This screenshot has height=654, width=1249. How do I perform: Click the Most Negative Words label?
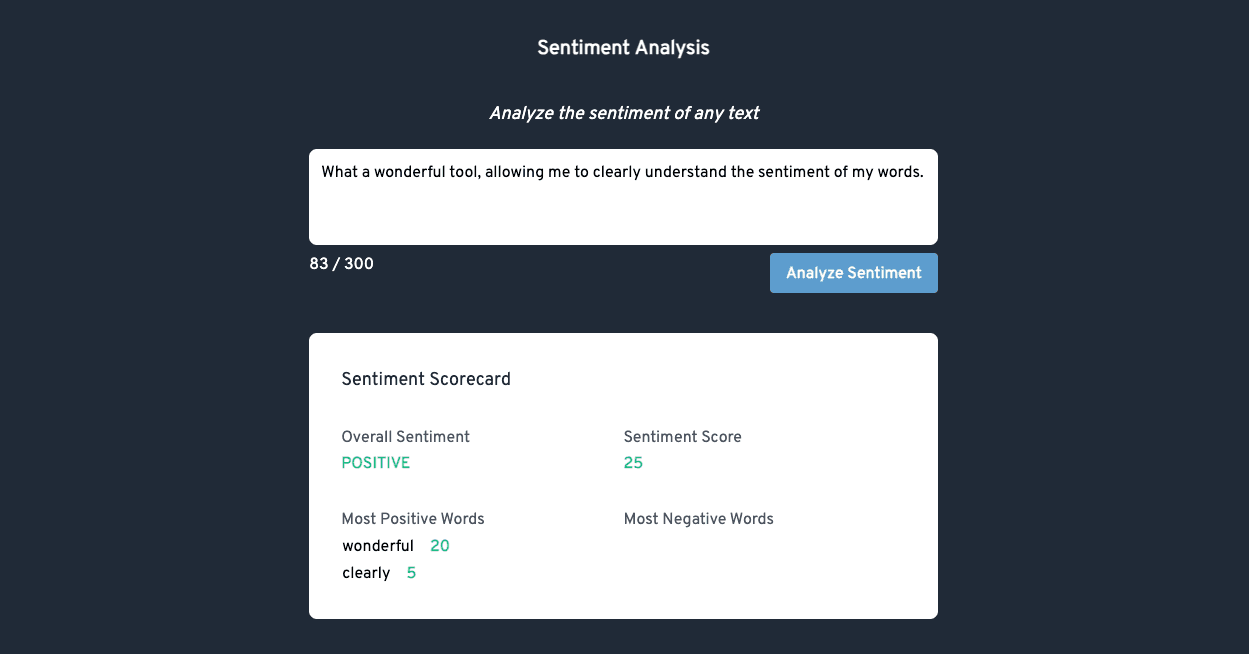[698, 519]
